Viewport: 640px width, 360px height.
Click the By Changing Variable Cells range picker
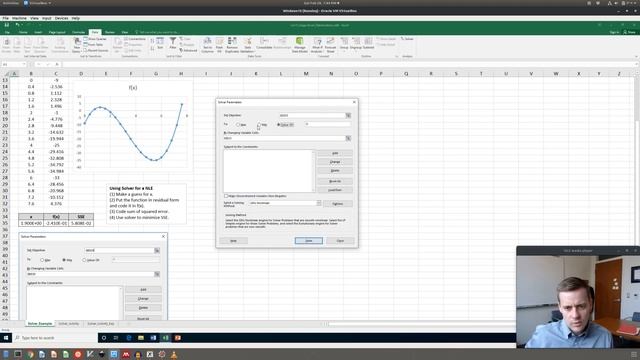348,138
